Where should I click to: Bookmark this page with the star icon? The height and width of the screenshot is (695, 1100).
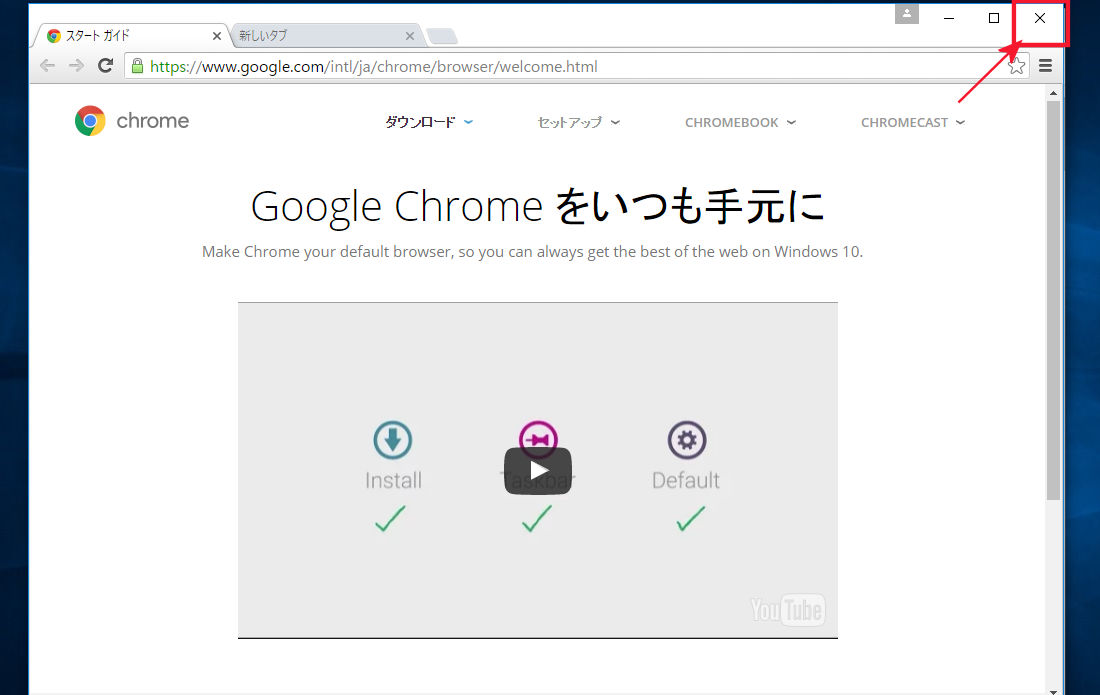pos(1017,66)
